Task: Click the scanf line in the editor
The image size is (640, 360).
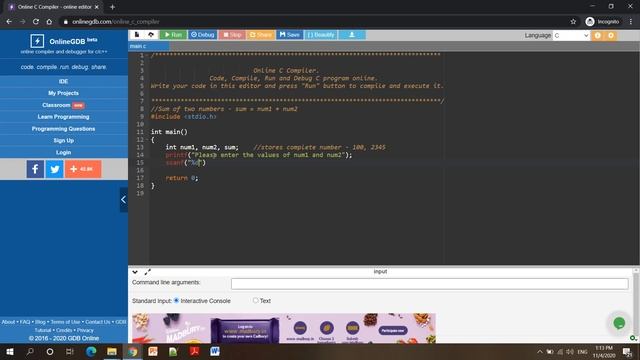Action: click(x=186, y=162)
